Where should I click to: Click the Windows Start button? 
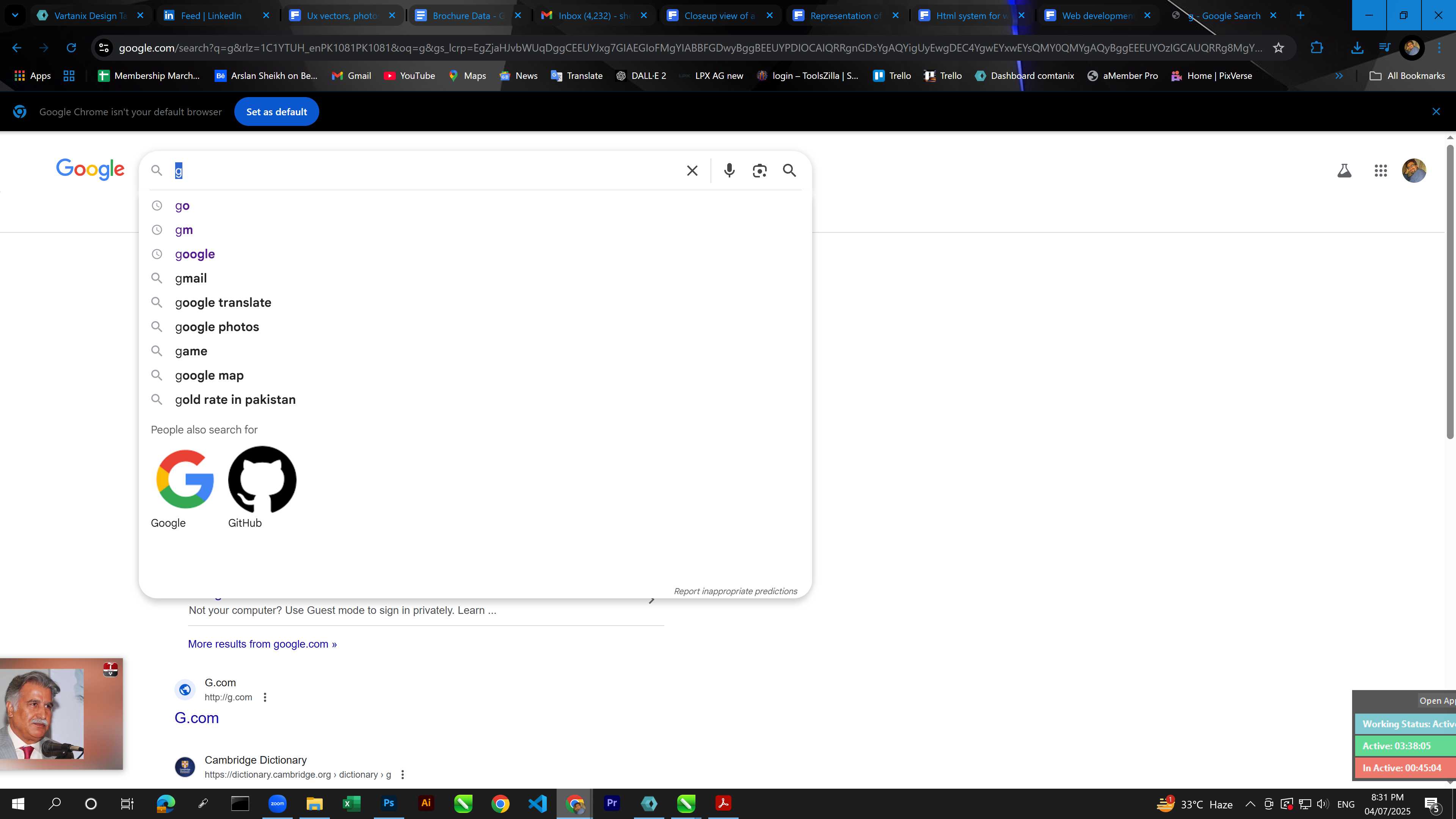point(18,803)
